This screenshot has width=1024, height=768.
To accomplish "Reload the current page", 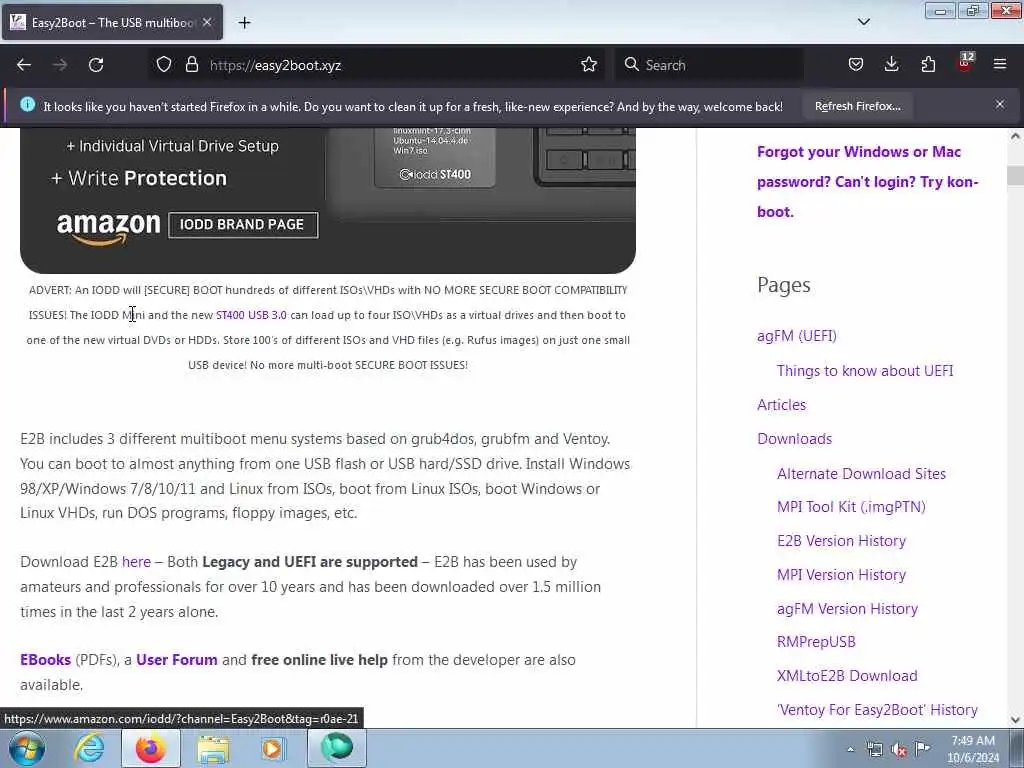I will click(x=96, y=65).
